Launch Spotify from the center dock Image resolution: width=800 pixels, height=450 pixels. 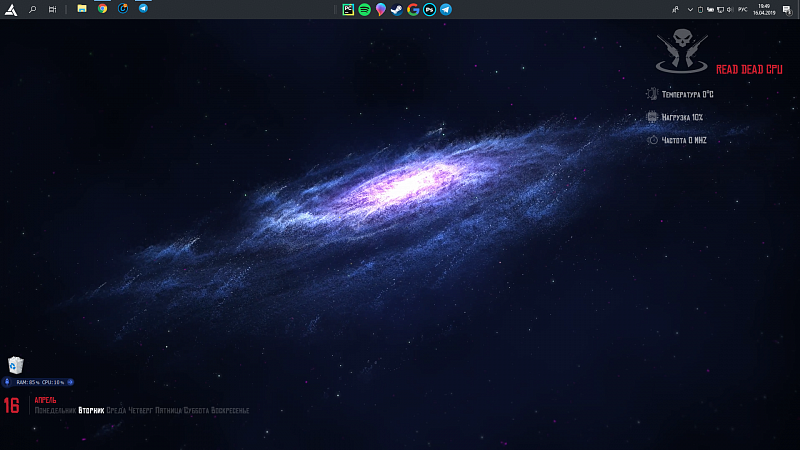click(364, 9)
